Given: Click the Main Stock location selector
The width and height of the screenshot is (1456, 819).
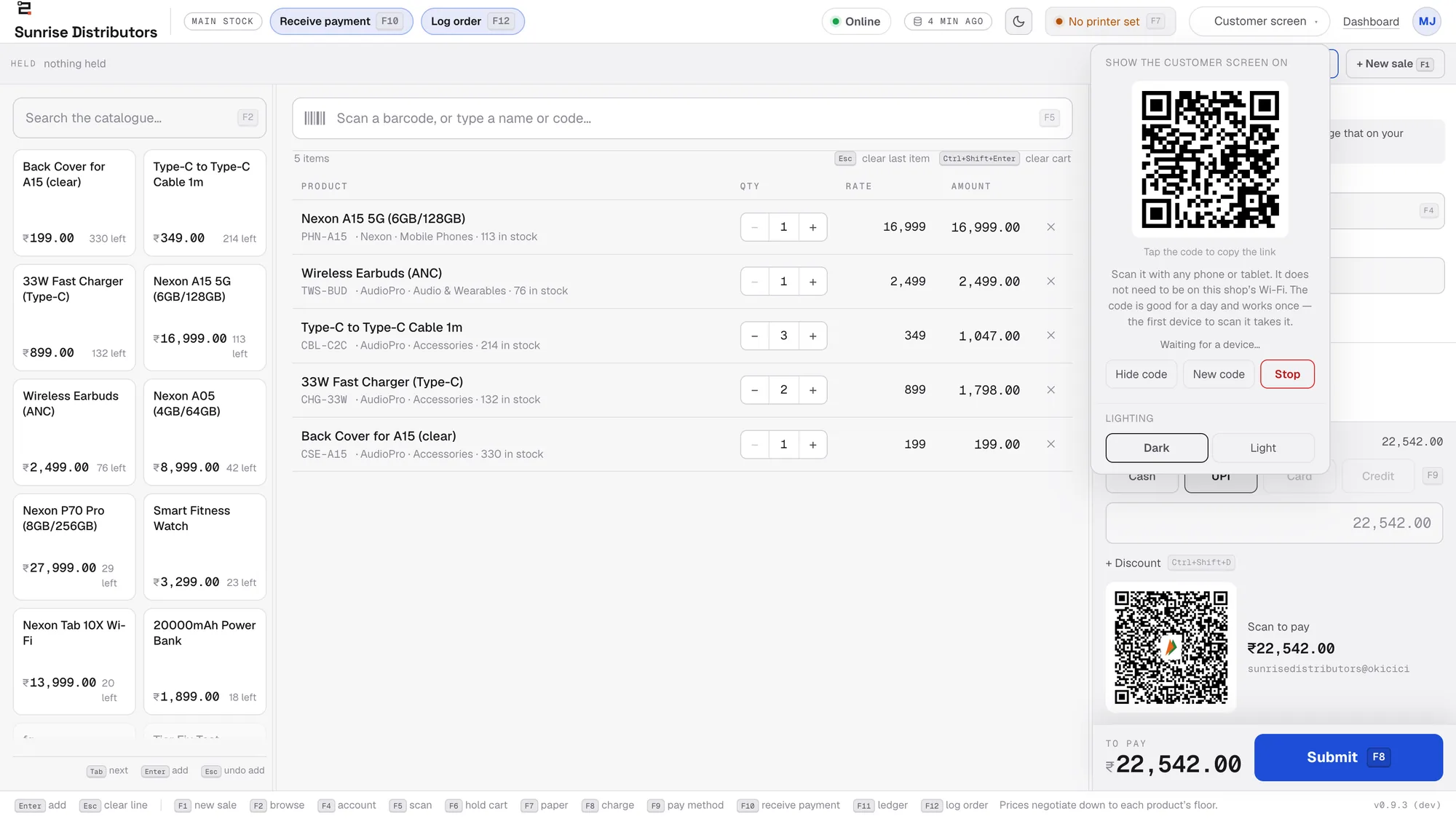Looking at the screenshot, I should pos(223,21).
